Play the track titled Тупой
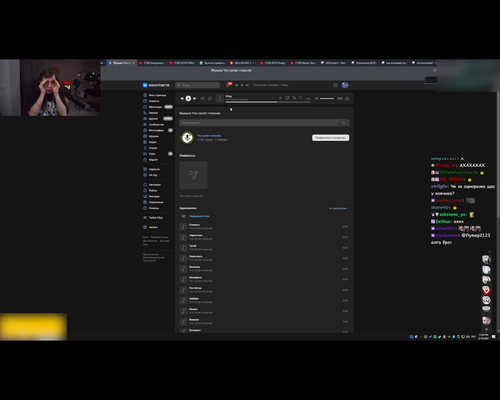The image size is (500, 400). [264, 248]
